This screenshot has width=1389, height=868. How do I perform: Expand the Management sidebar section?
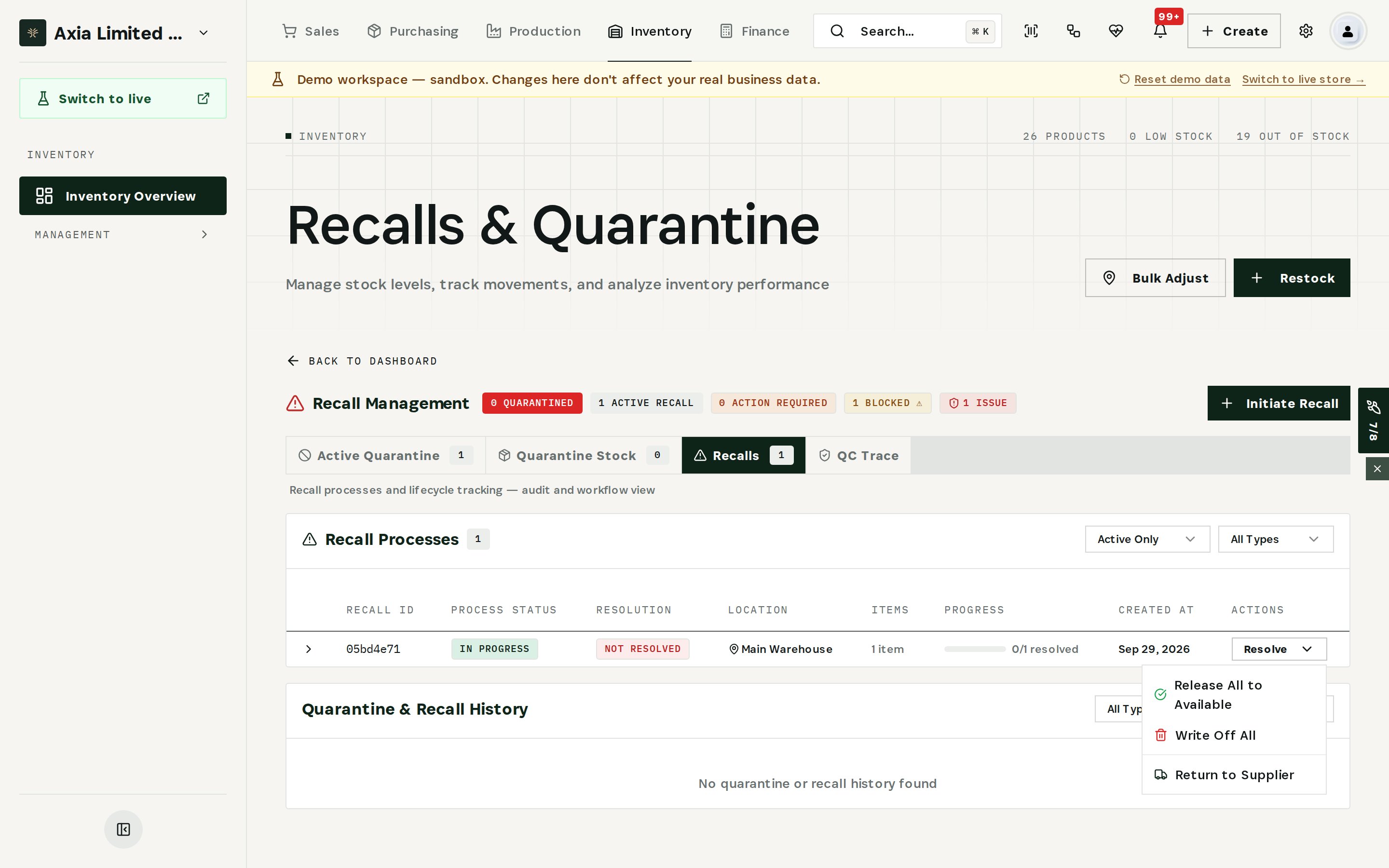coord(122,235)
